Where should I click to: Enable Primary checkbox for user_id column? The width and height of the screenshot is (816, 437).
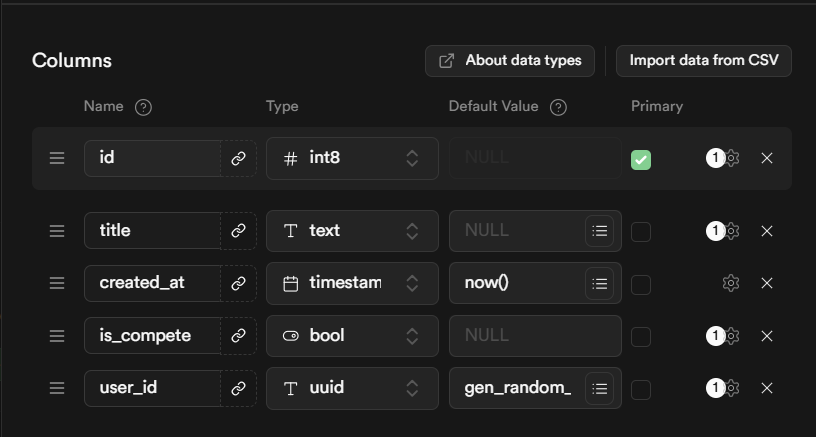[641, 388]
